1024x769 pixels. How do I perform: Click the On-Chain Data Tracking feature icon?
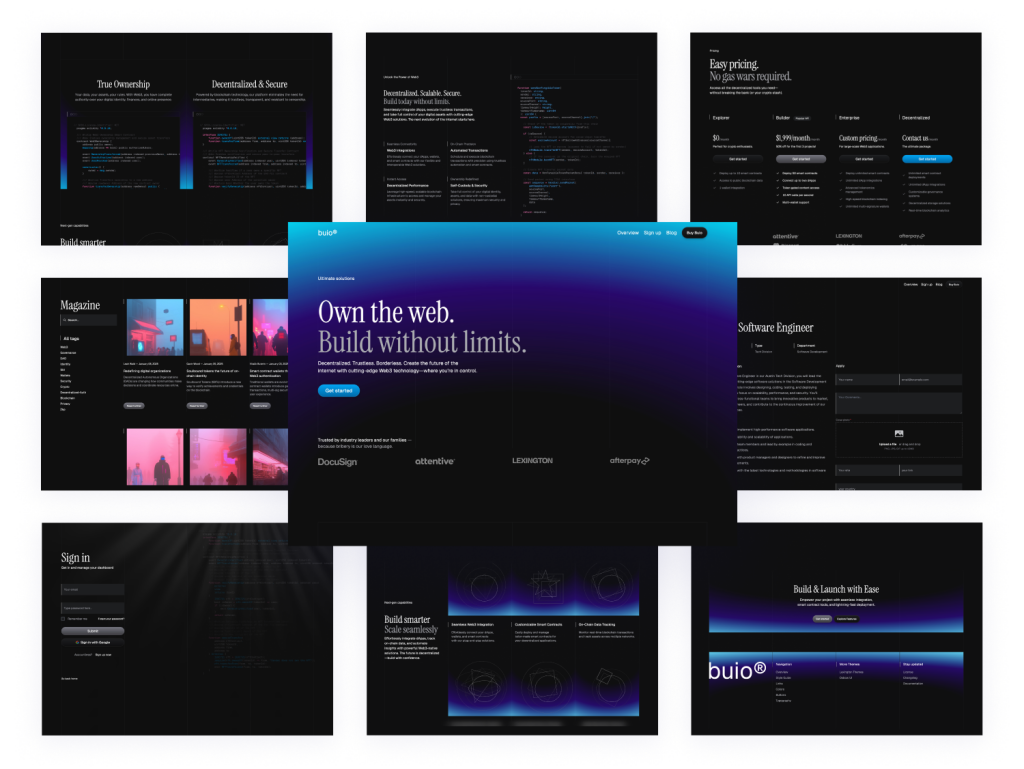click(x=608, y=586)
